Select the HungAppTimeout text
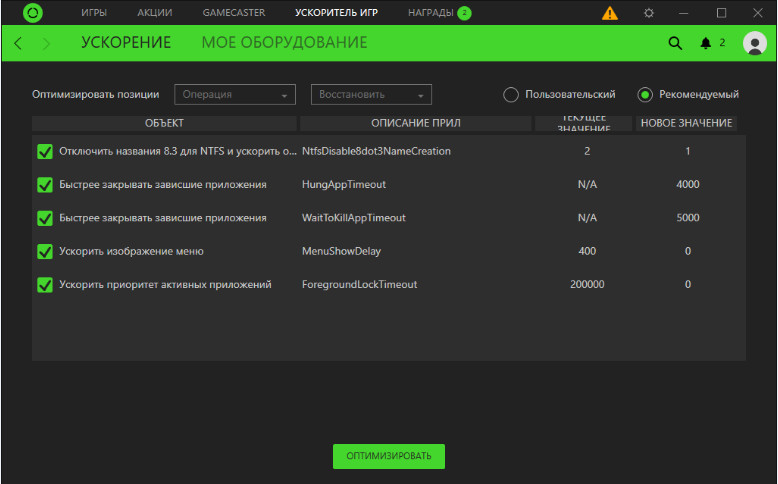Screen dimensions: 778x484 click(x=344, y=185)
